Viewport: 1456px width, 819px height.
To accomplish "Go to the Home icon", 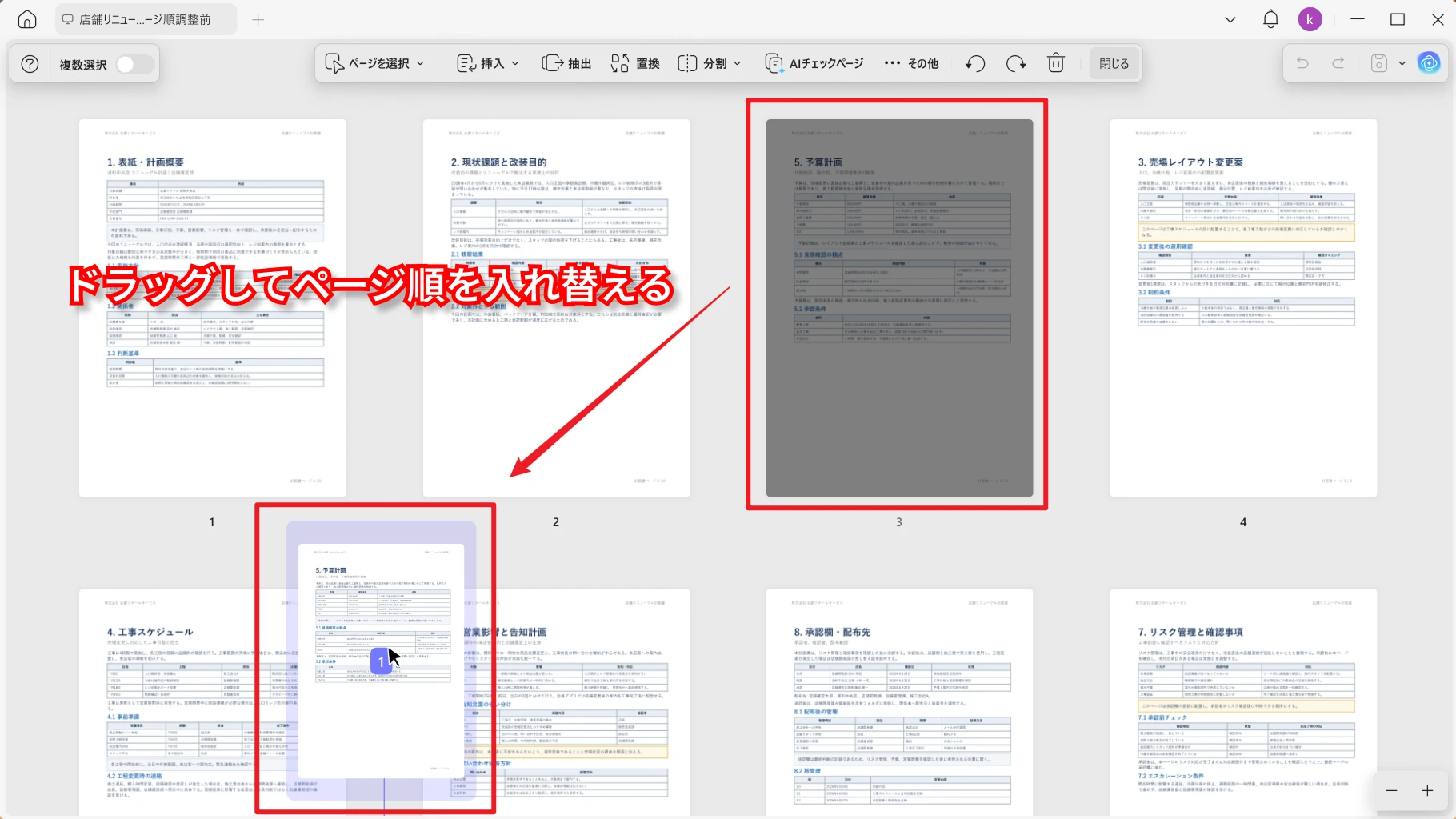I will pyautogui.click(x=27, y=19).
